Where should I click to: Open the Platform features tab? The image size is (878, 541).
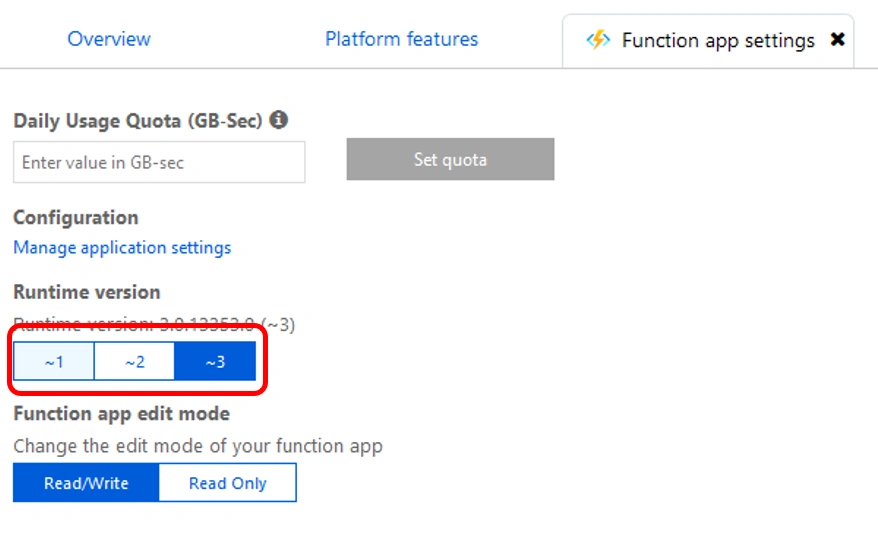pos(401,39)
